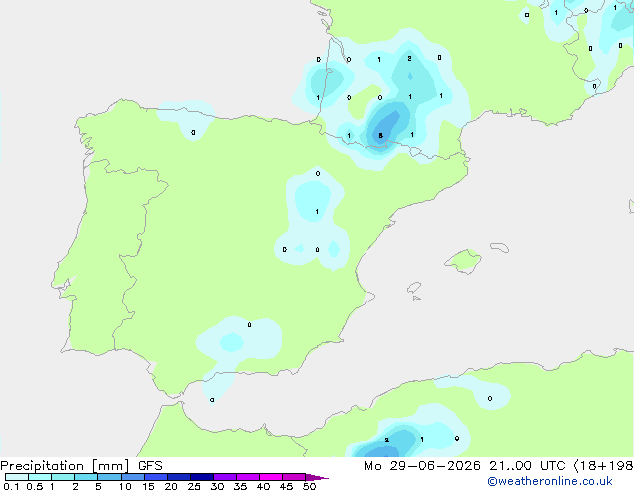Click the forecast date 'Mo 29-06-2026 21..00 UTC' text
634x490 pixels.
click(x=465, y=466)
